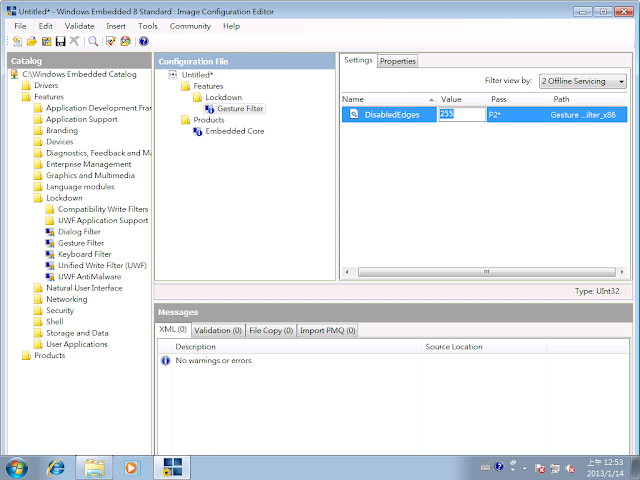The height and width of the screenshot is (480, 640).
Task: Click the Open folder toolbar icon
Action: (32, 41)
